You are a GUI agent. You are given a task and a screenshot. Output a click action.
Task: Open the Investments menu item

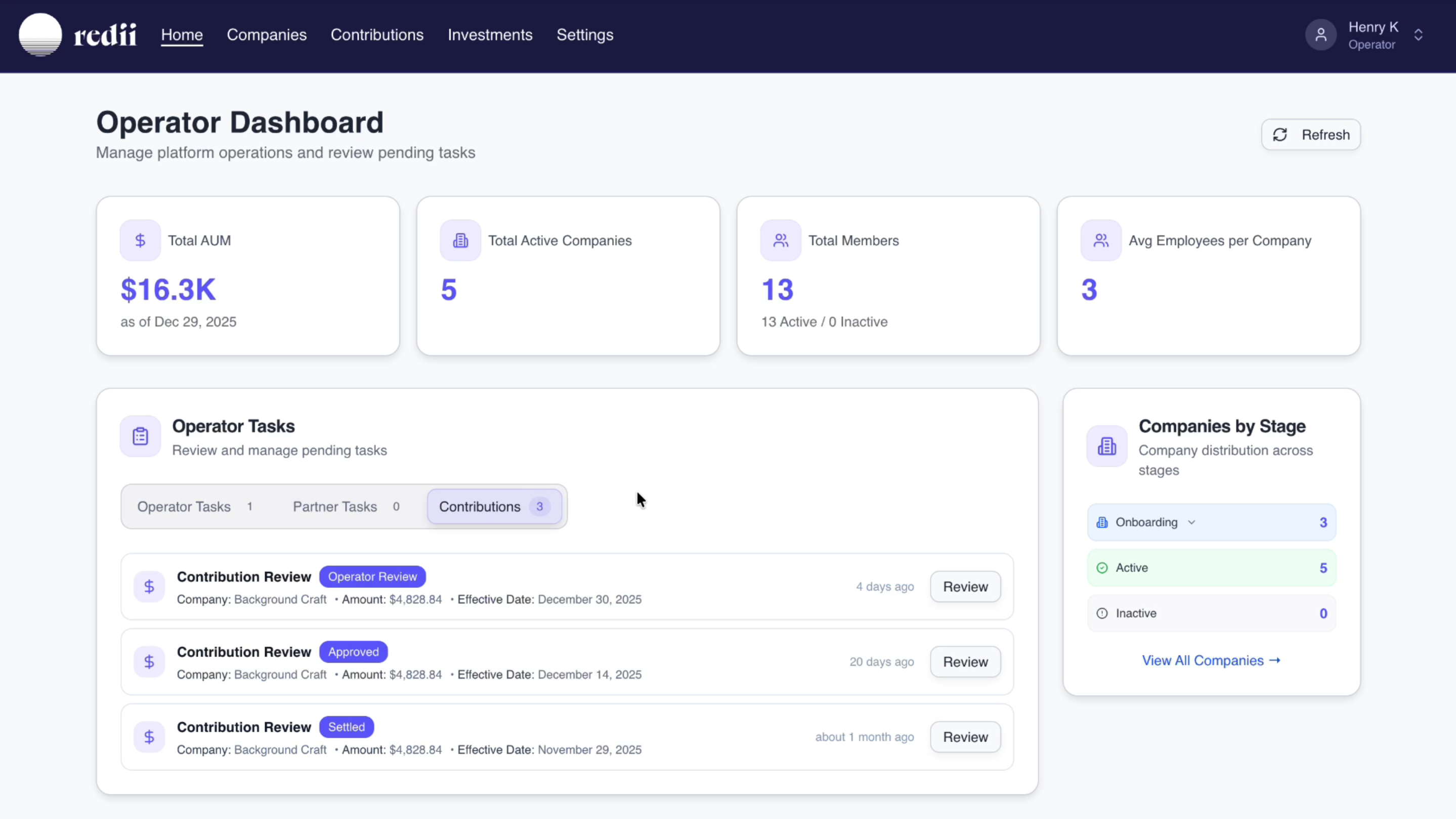click(x=490, y=35)
